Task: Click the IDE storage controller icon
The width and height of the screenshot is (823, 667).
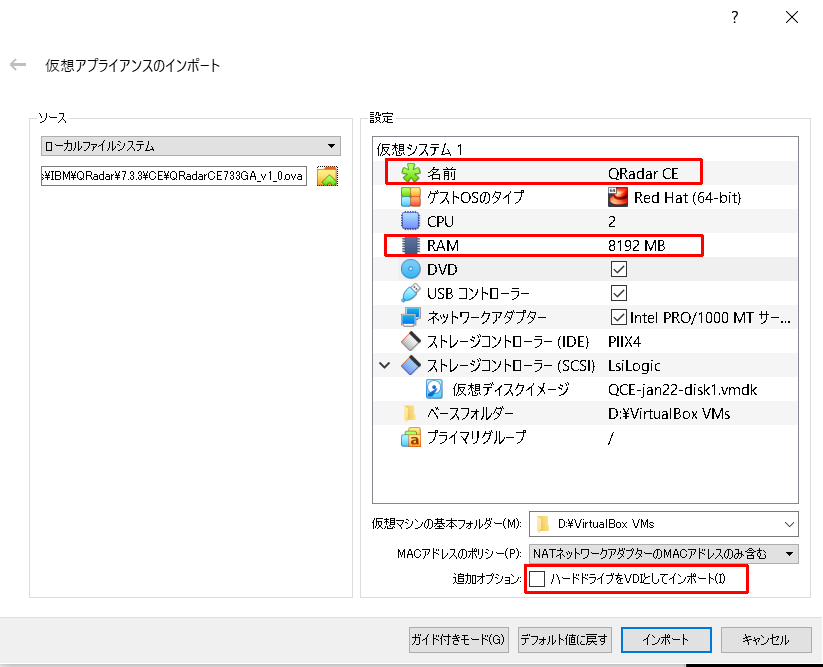Action: (410, 341)
